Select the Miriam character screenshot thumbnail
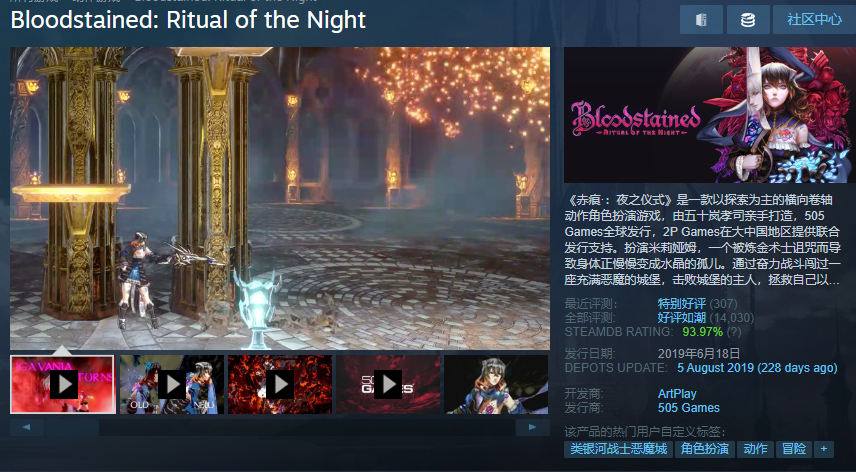The image size is (856, 472). point(496,384)
